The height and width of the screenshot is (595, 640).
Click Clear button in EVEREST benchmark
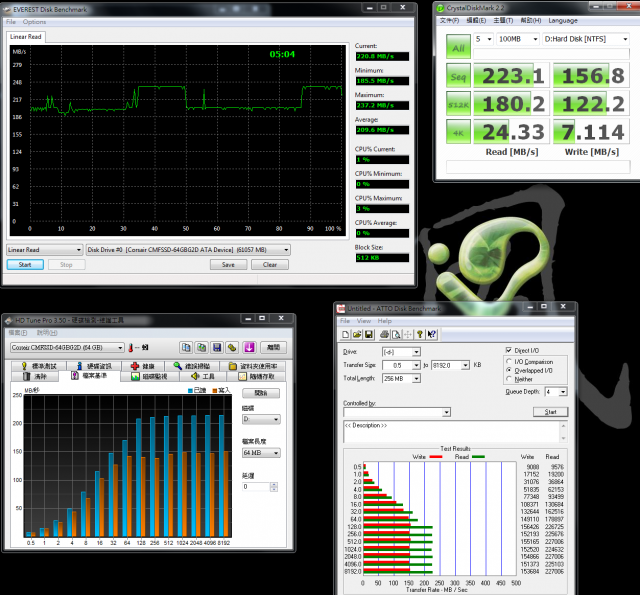[270, 264]
